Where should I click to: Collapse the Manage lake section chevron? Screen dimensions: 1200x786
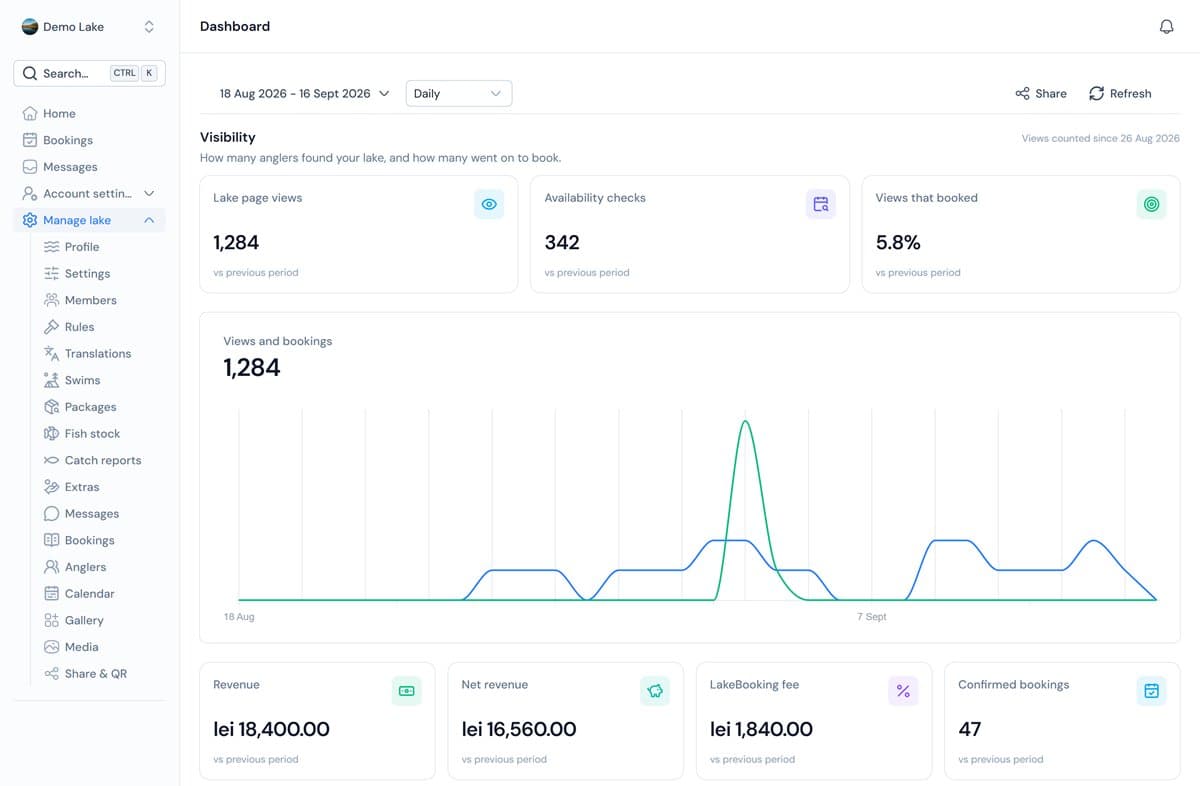pos(149,220)
